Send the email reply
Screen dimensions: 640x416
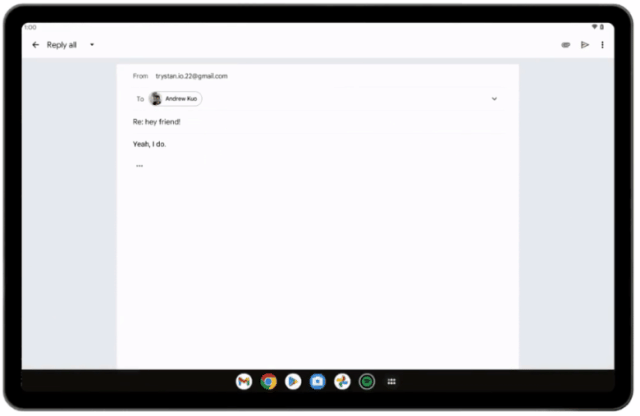pos(585,45)
